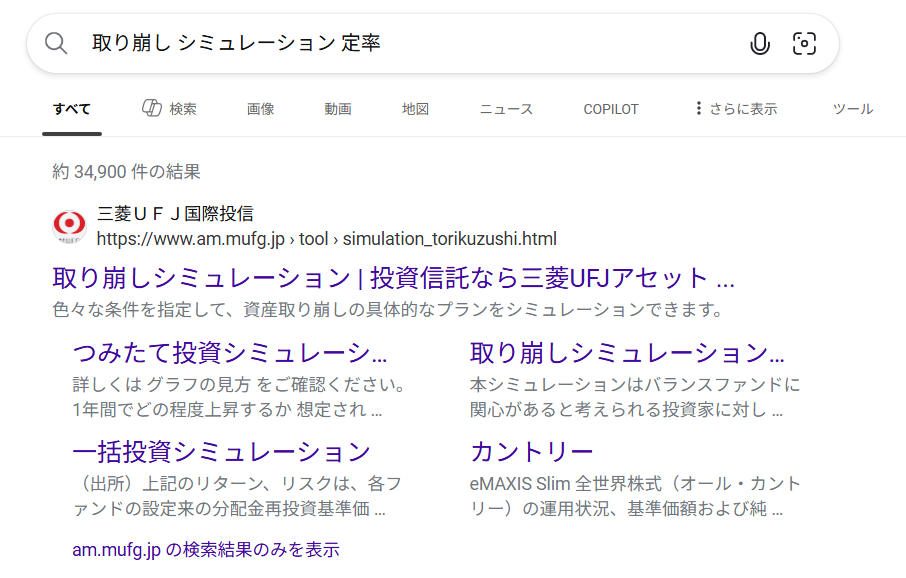Click the description starting 本シミュレーションはバランスファンドに
Image resolution: width=906 pixels, height=578 pixels.
tap(636, 397)
